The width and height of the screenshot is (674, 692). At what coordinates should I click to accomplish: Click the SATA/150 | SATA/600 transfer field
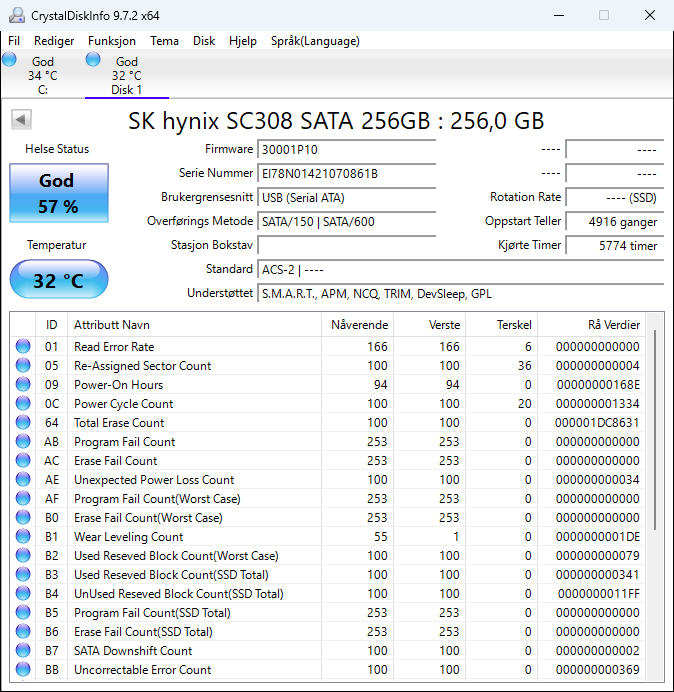point(346,221)
